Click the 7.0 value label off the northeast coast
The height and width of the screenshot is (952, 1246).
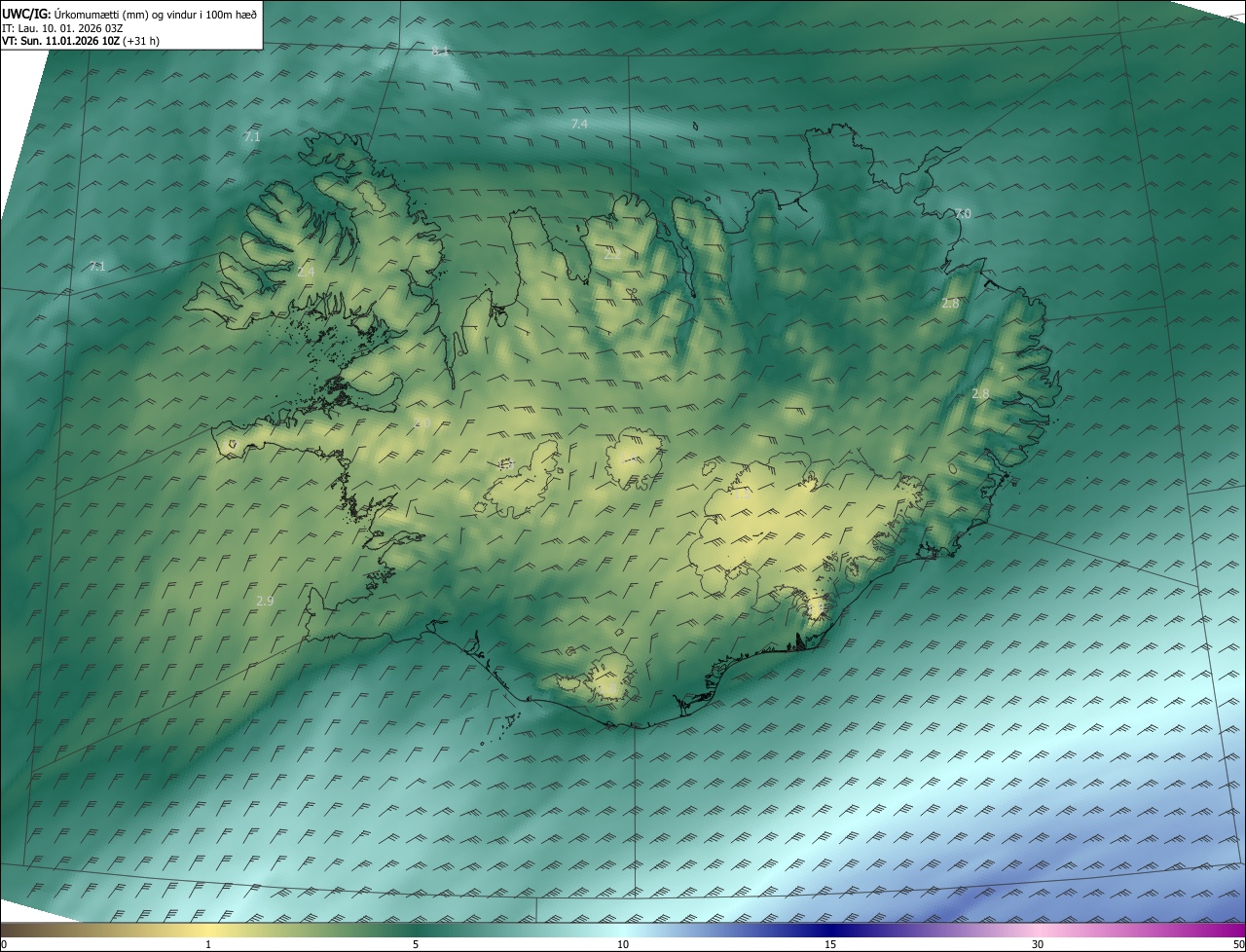point(962,213)
